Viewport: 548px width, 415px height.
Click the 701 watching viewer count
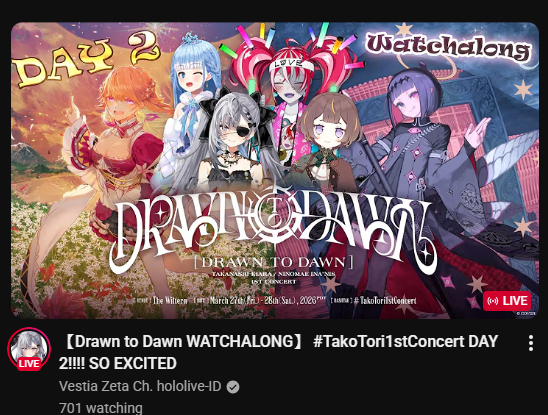(101, 408)
